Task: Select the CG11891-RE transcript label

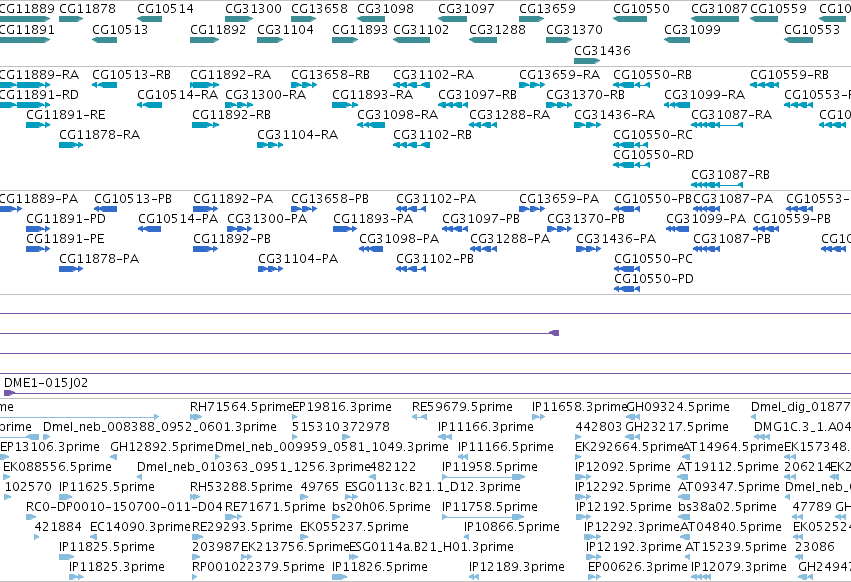Action: click(66, 115)
